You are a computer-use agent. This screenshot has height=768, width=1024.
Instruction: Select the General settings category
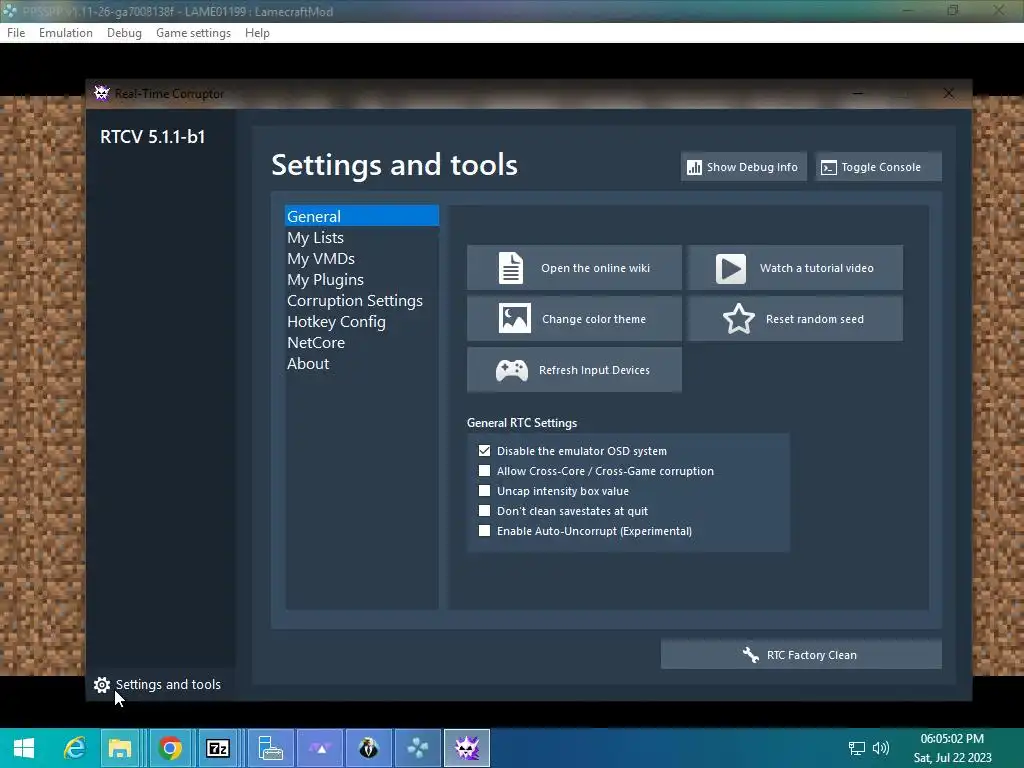362,216
